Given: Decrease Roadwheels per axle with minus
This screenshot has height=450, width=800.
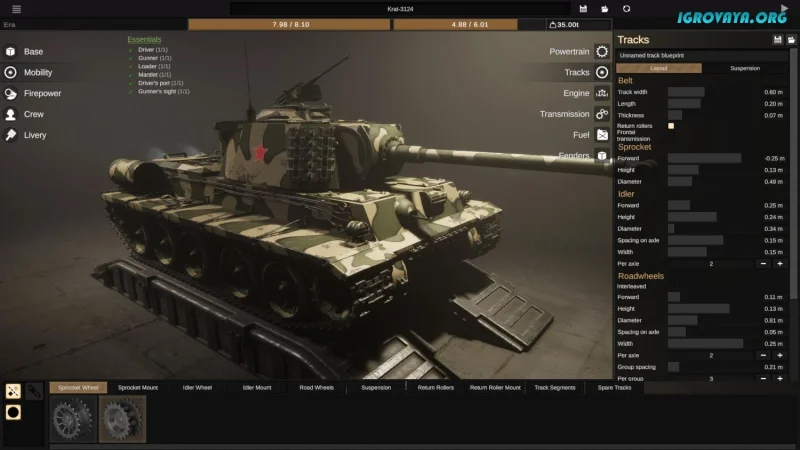Looking at the screenshot, I should [764, 355].
